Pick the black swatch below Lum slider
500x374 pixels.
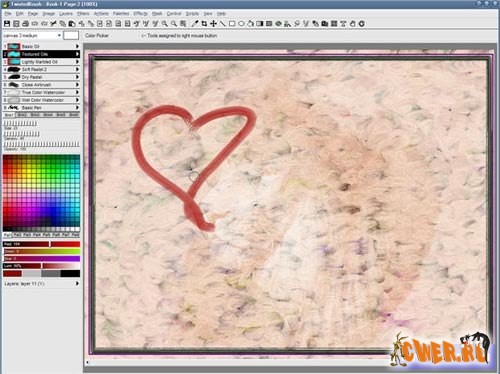70,274
